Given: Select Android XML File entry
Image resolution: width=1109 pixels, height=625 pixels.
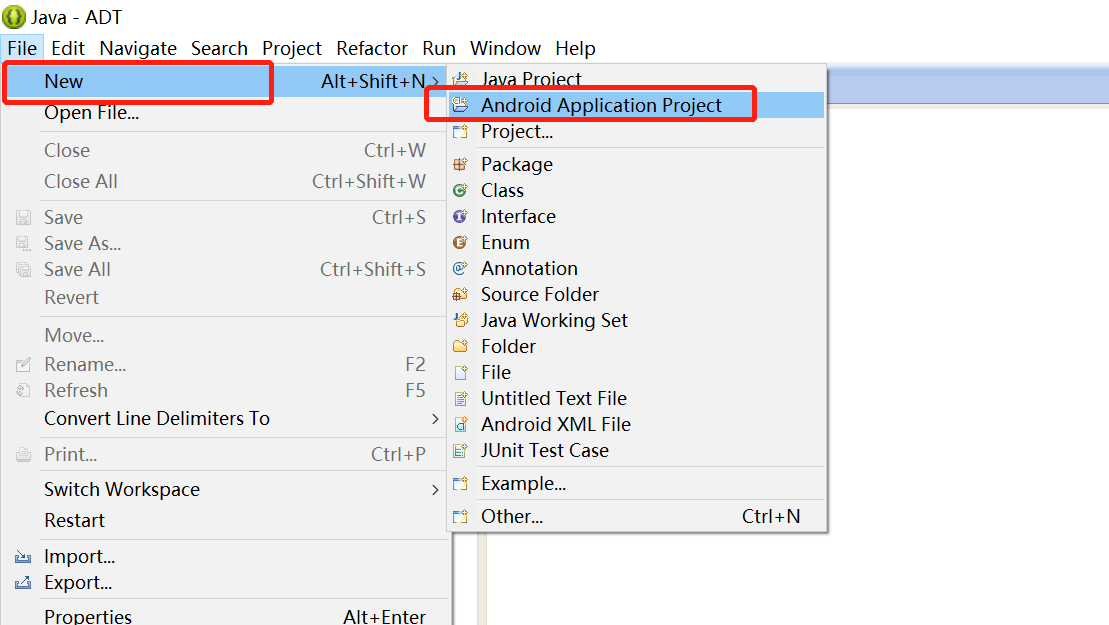Looking at the screenshot, I should (637, 424).
